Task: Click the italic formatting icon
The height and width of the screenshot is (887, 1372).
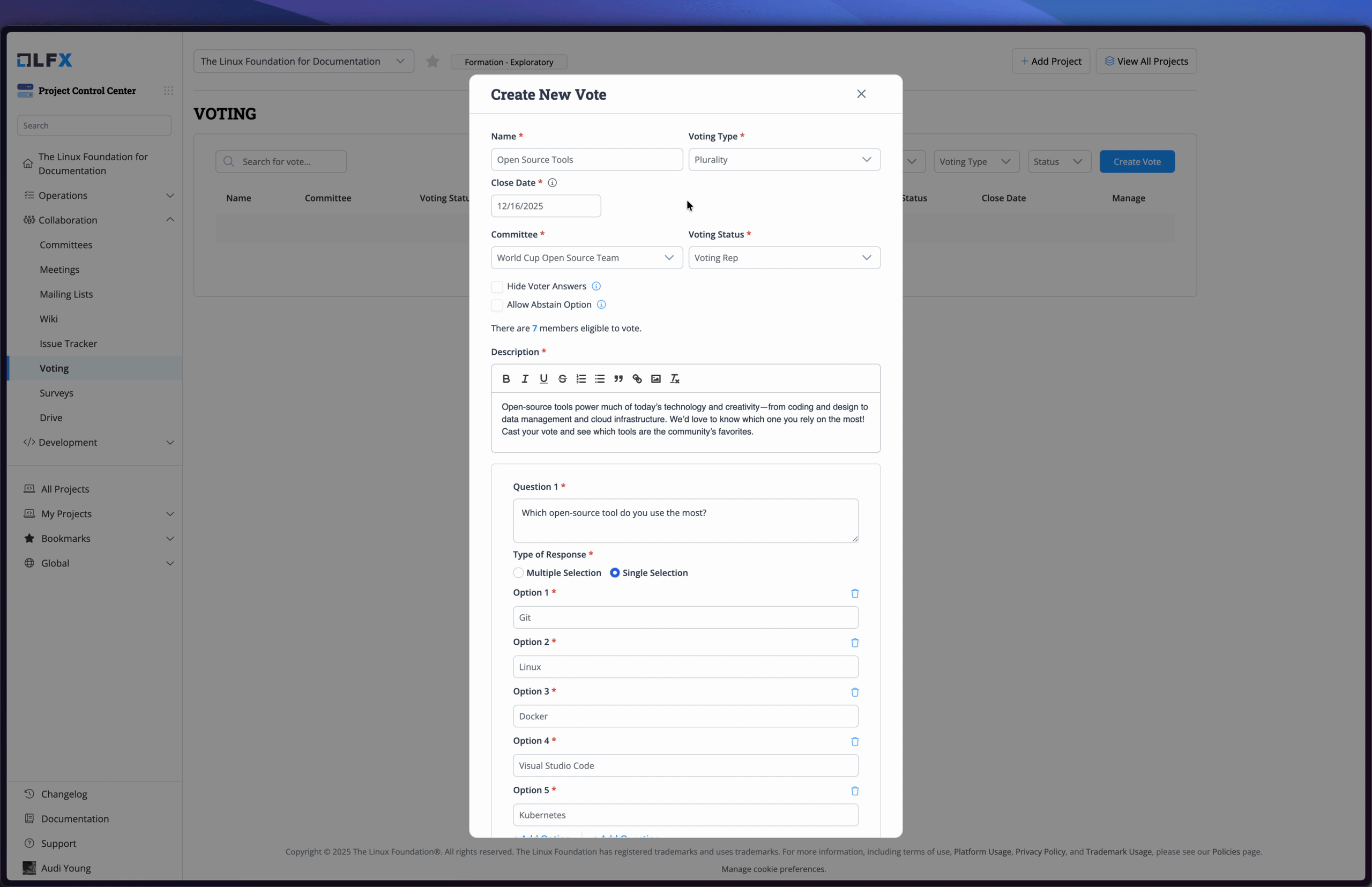Action: coord(525,378)
